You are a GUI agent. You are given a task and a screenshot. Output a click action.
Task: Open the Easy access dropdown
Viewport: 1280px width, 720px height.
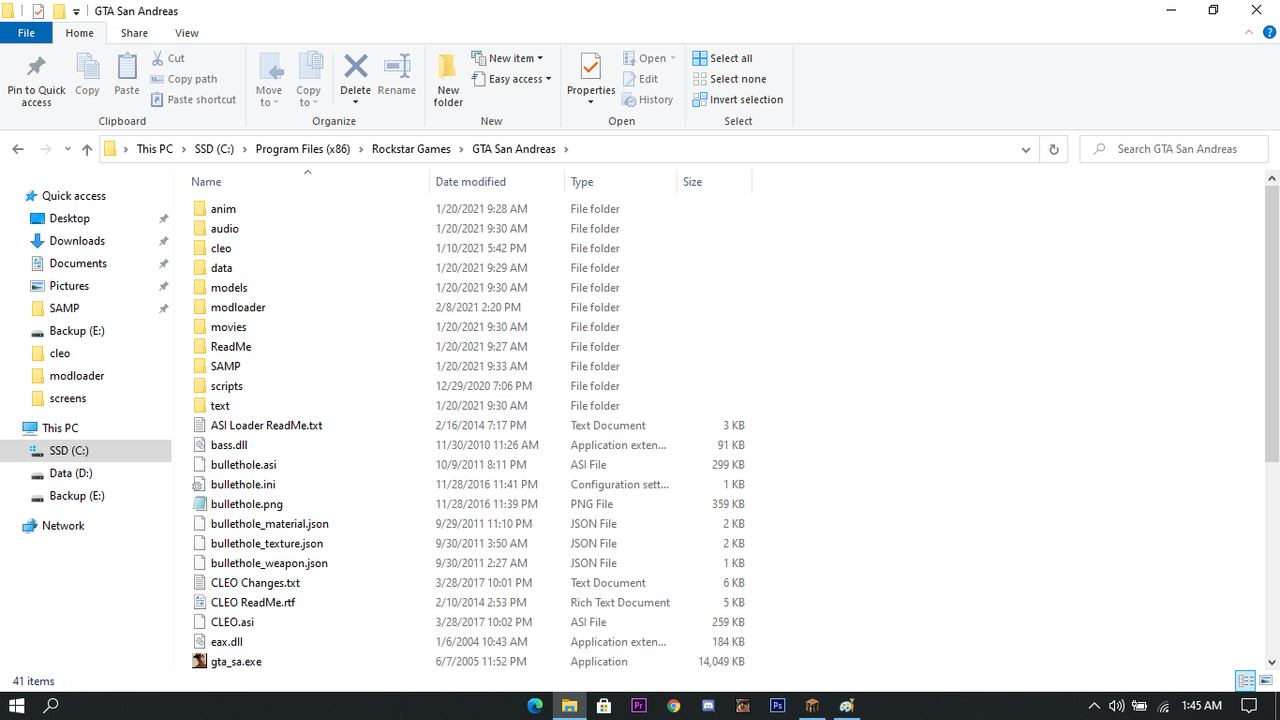(511, 79)
